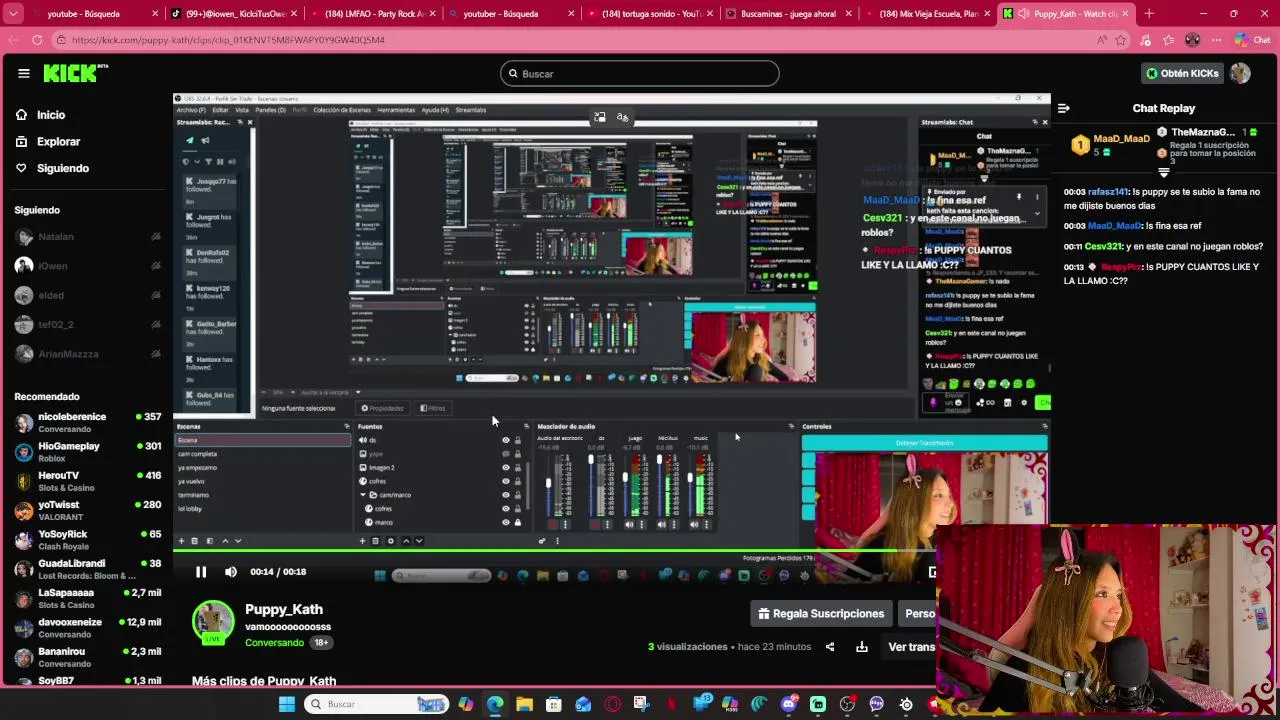Open davooxeneize recommended channel
Image resolution: width=1280 pixels, height=720 pixels.
pos(88,627)
